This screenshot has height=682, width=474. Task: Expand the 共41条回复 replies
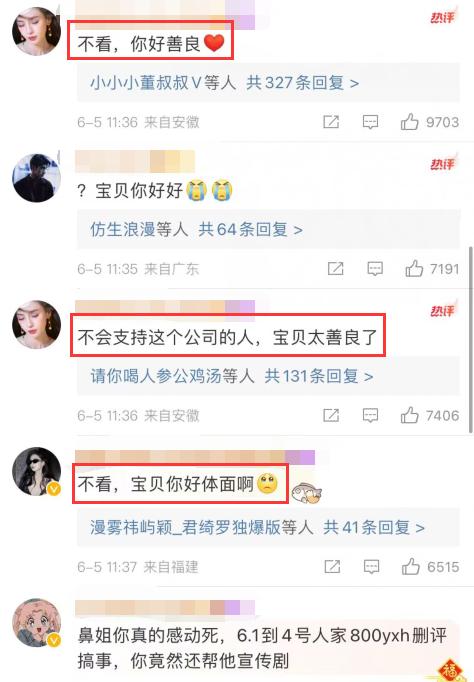(x=374, y=527)
